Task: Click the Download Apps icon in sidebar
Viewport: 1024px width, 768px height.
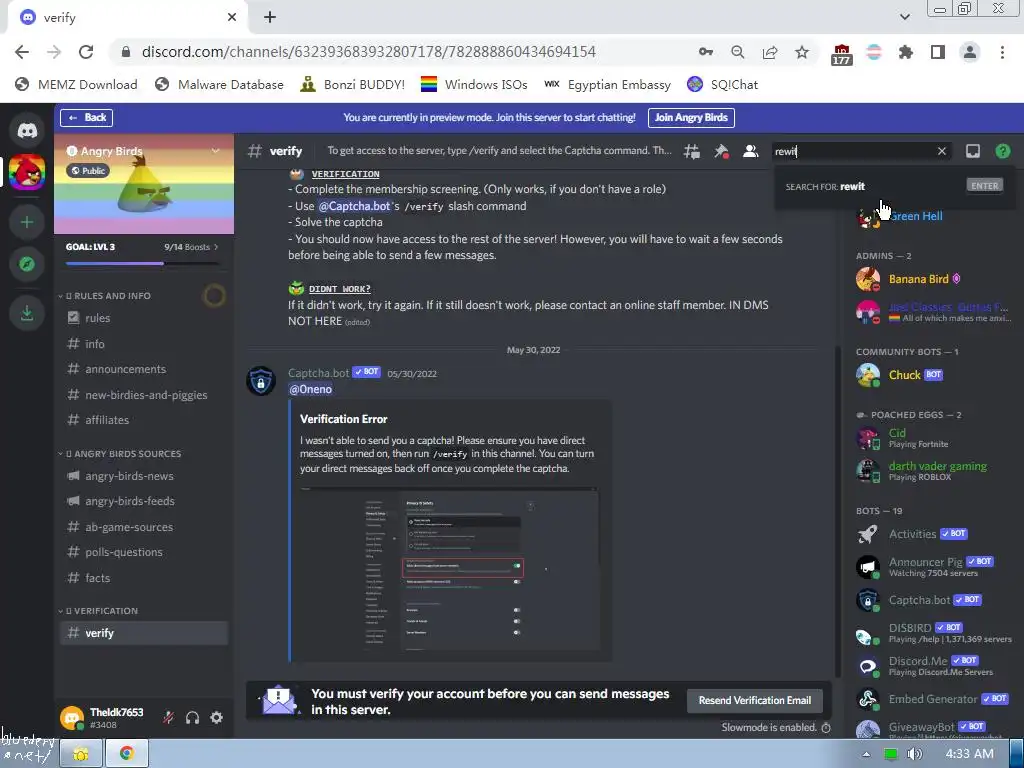Action: (x=27, y=313)
